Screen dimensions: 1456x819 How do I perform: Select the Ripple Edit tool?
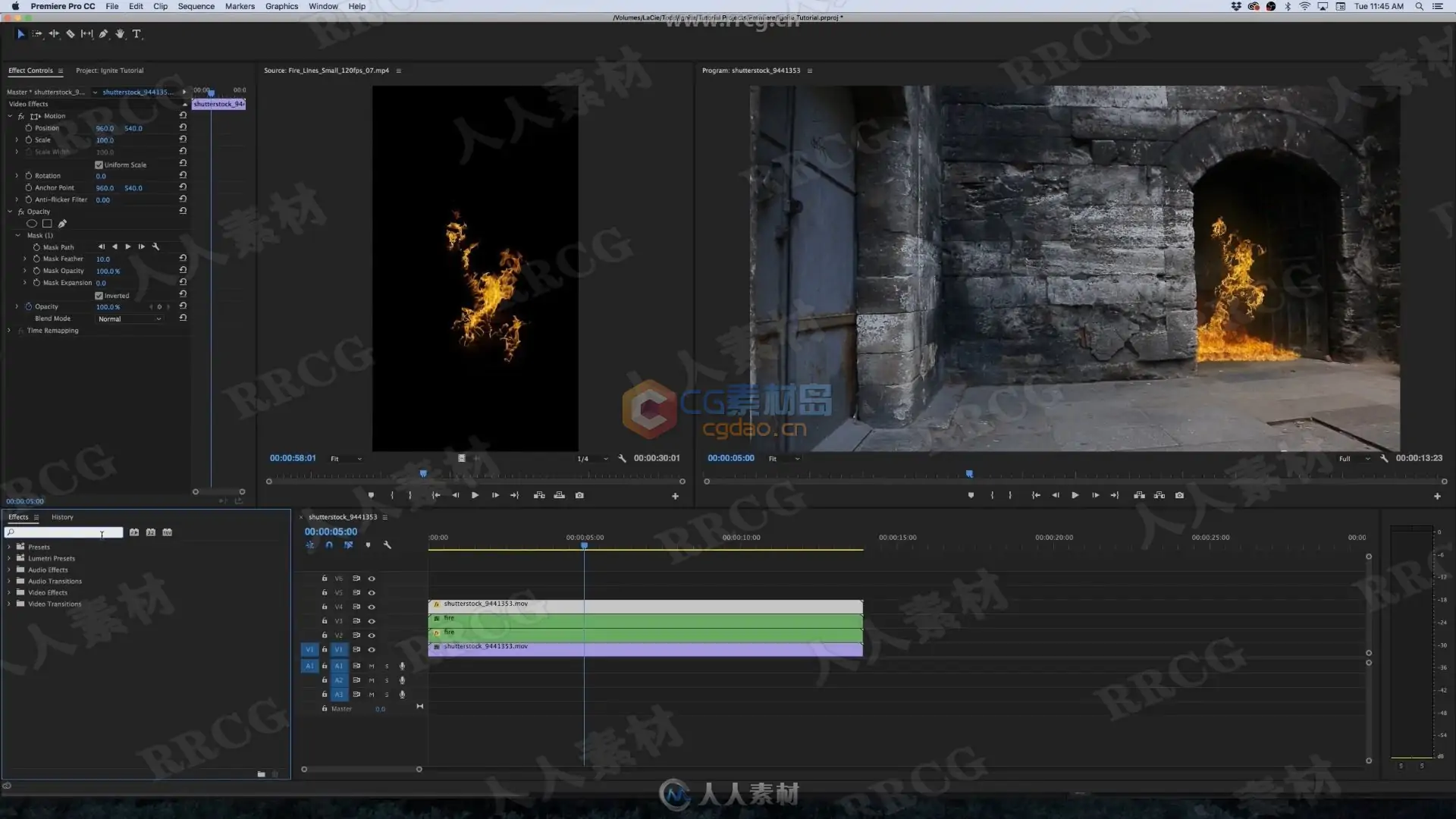click(x=54, y=34)
